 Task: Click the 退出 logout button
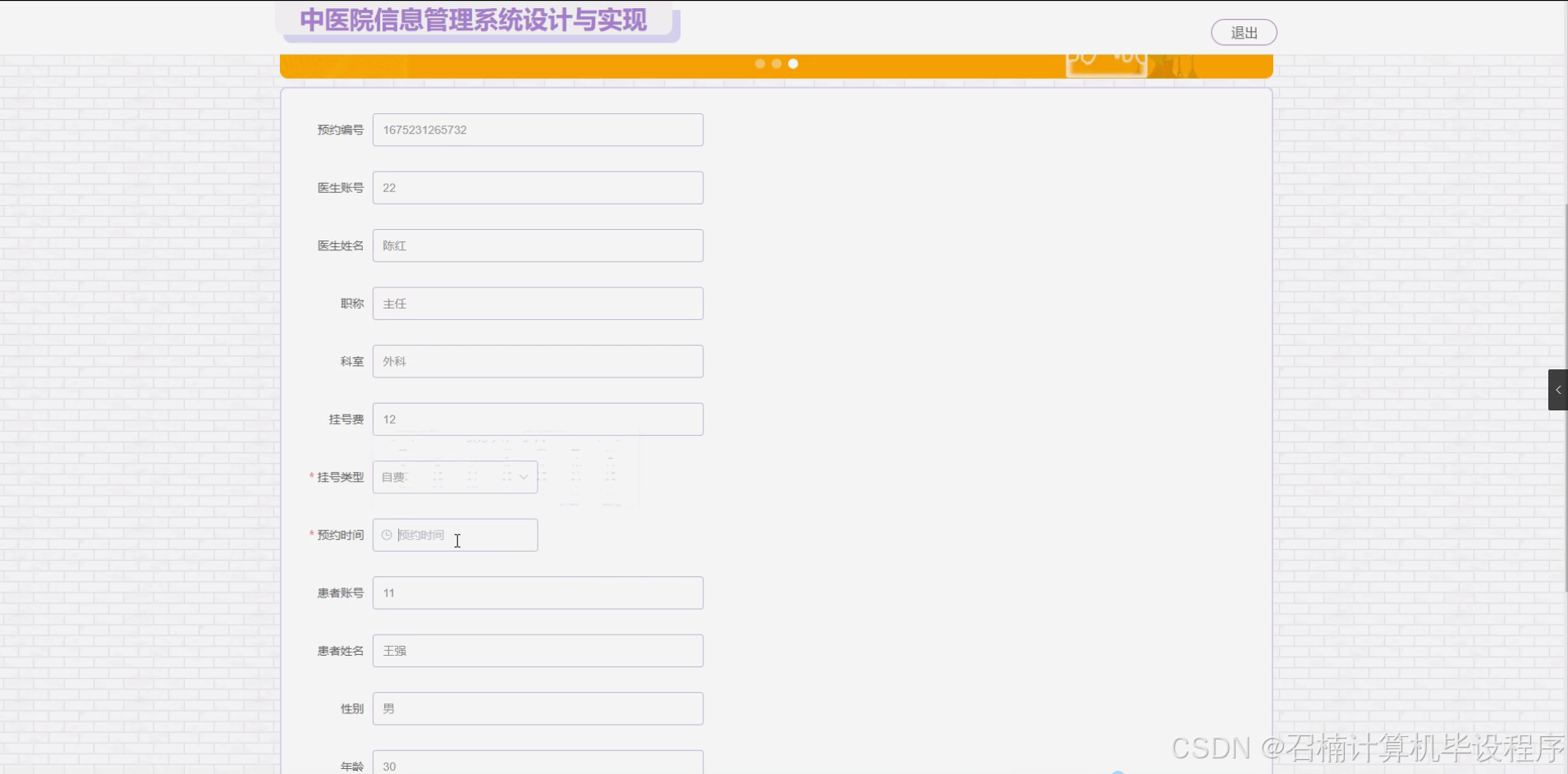pos(1244,33)
